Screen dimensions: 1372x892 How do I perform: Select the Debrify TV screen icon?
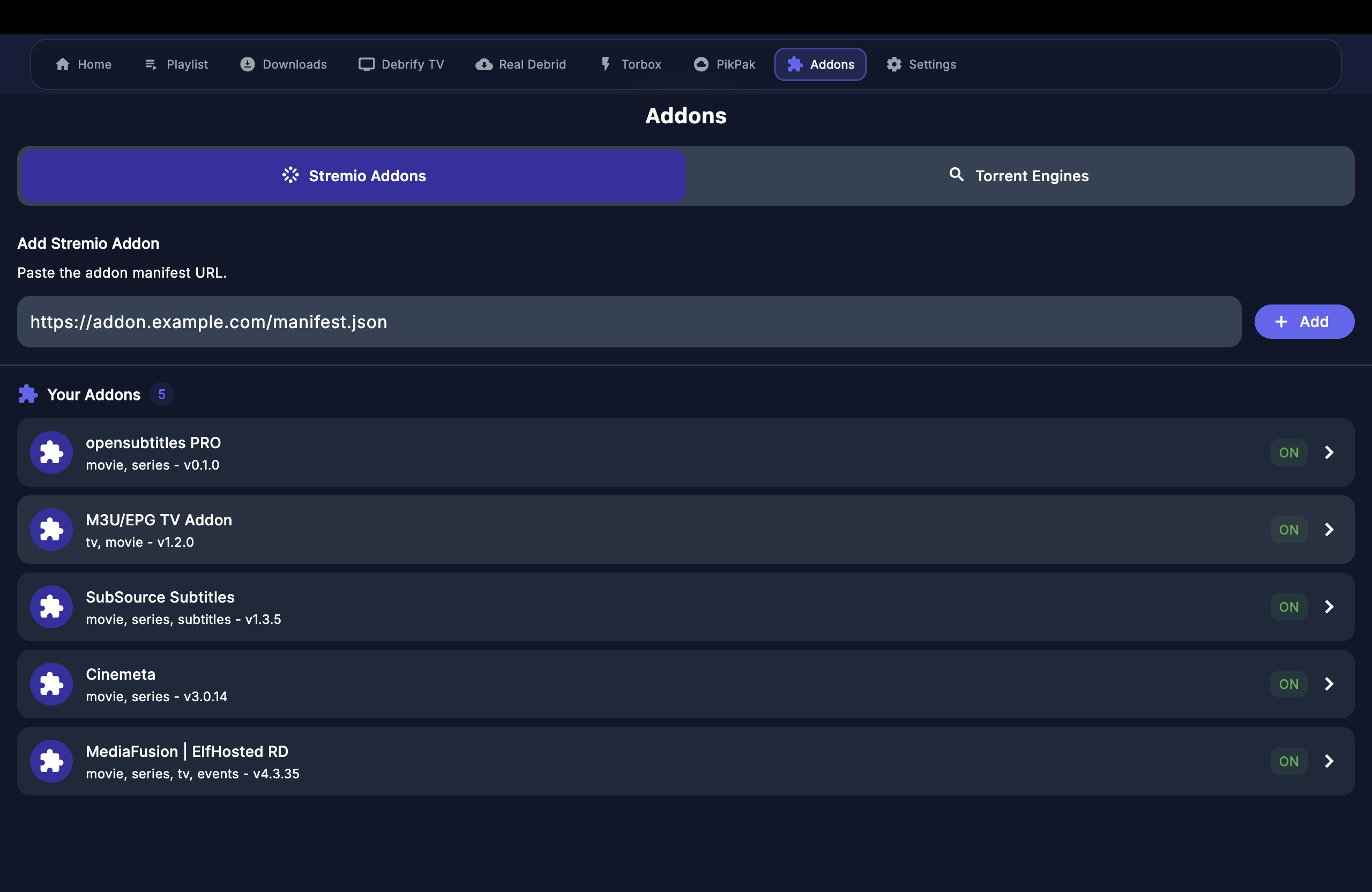point(367,64)
